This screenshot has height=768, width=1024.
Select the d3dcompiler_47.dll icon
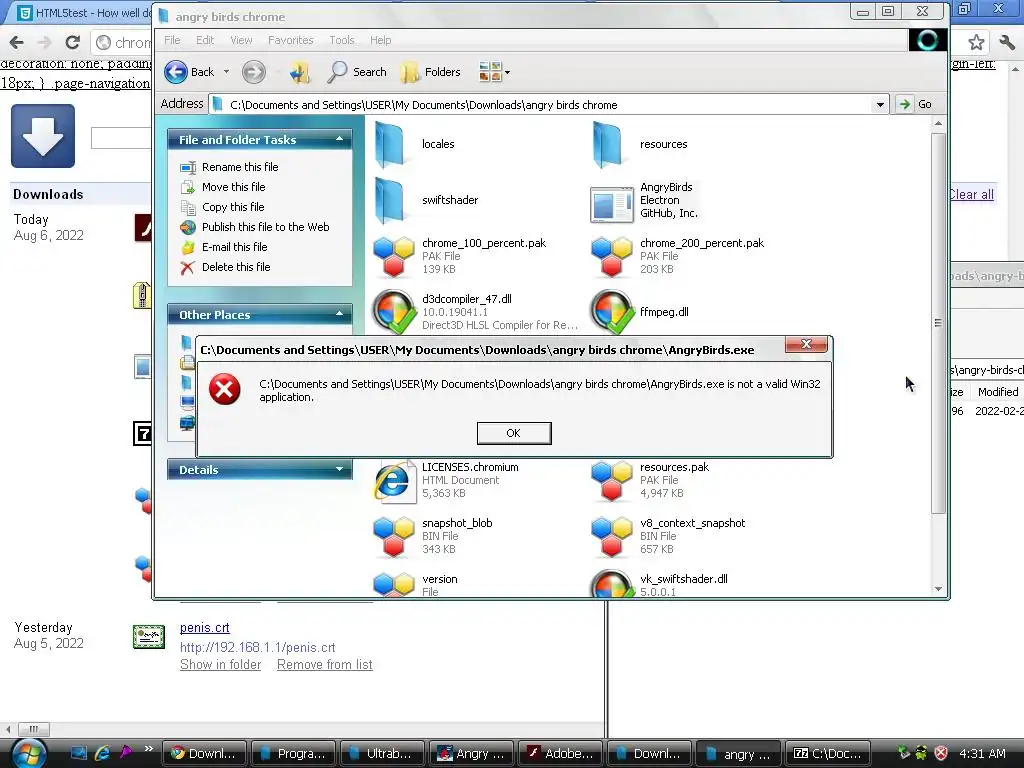point(394,311)
